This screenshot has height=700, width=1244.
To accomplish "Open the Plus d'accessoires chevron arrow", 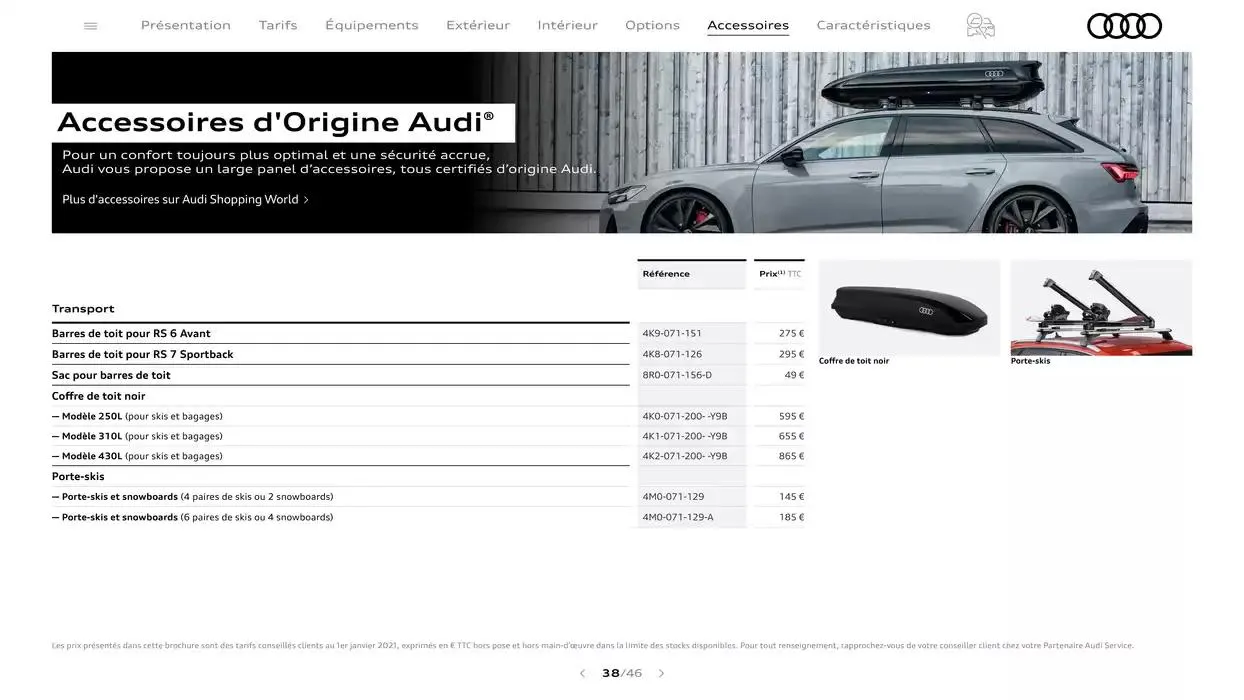I will pos(305,198).
